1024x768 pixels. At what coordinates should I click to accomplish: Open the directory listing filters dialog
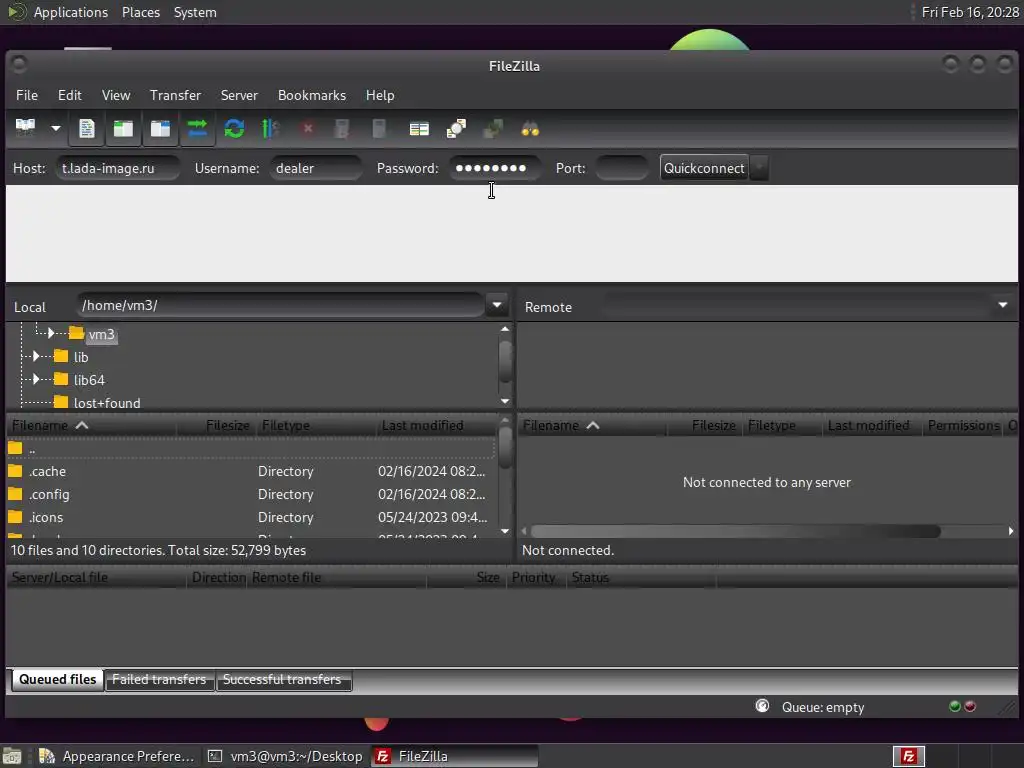(x=419, y=129)
